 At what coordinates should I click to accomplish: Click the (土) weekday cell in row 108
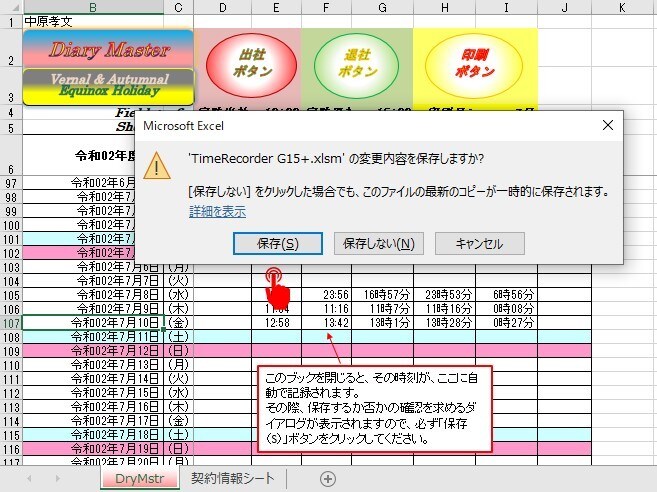click(178, 337)
